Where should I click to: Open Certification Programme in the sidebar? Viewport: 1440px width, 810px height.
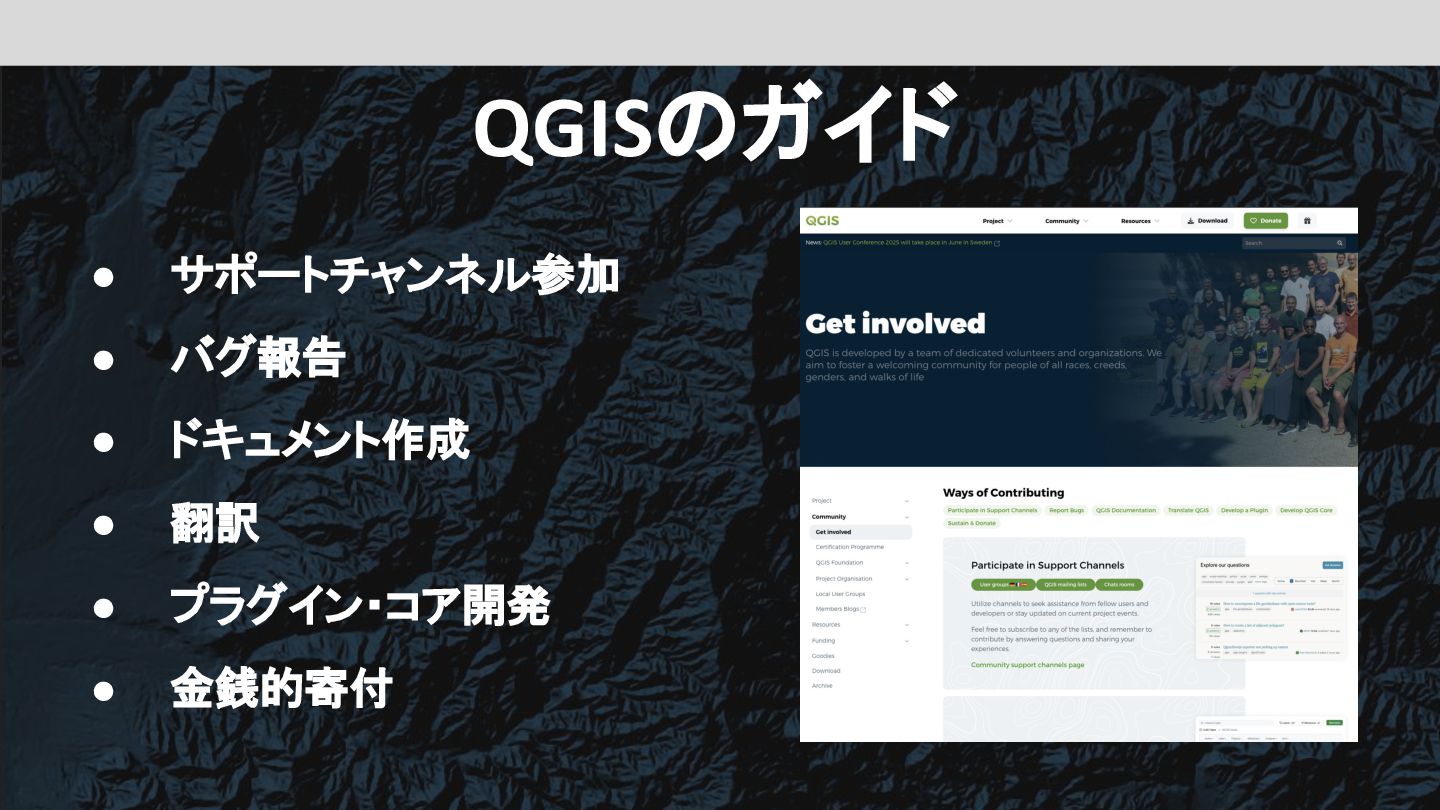tap(850, 547)
